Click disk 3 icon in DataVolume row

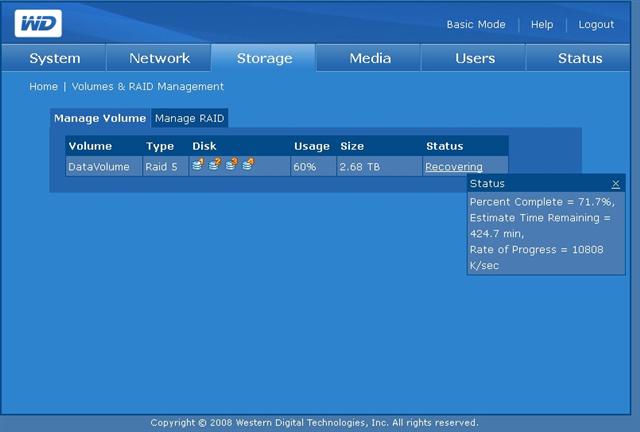click(x=231, y=164)
